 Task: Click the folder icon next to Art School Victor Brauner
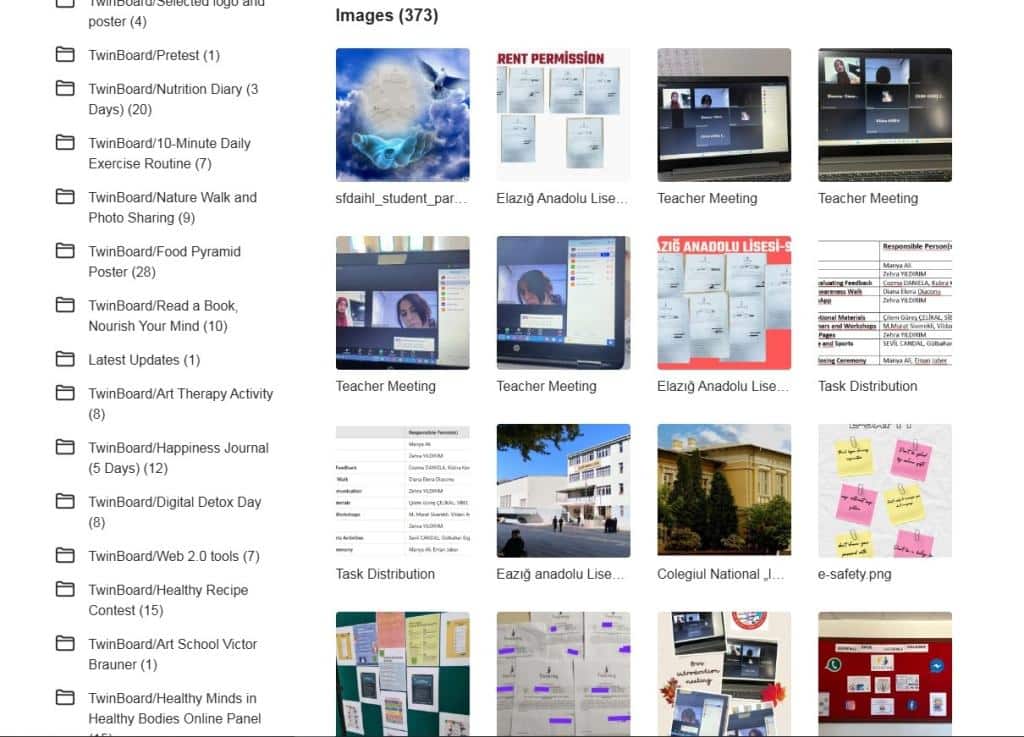pos(65,643)
